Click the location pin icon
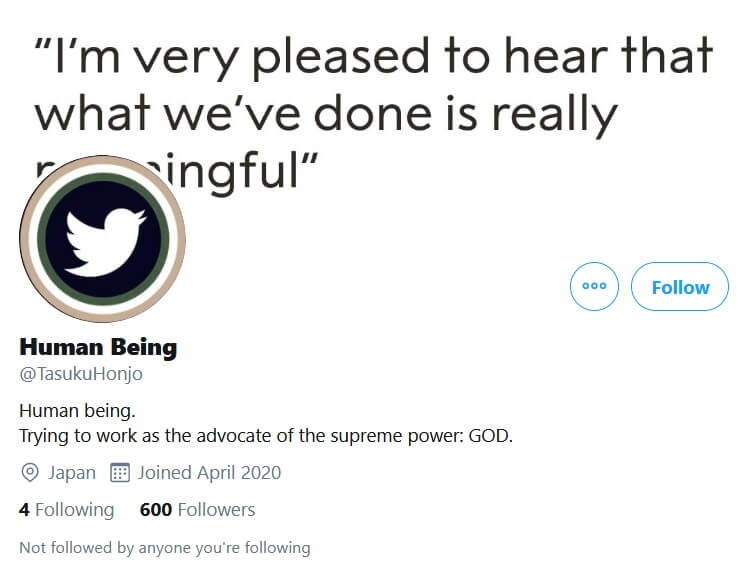Image resolution: width=748 pixels, height=585 pixels. [30, 473]
